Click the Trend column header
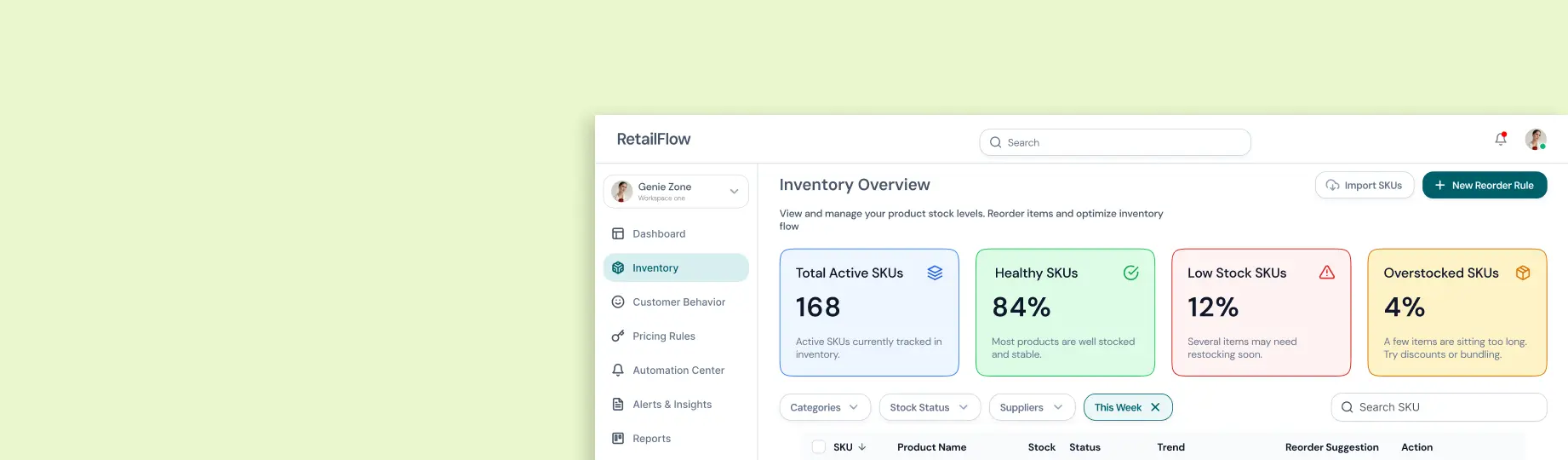The height and width of the screenshot is (460, 1568). point(1170,447)
